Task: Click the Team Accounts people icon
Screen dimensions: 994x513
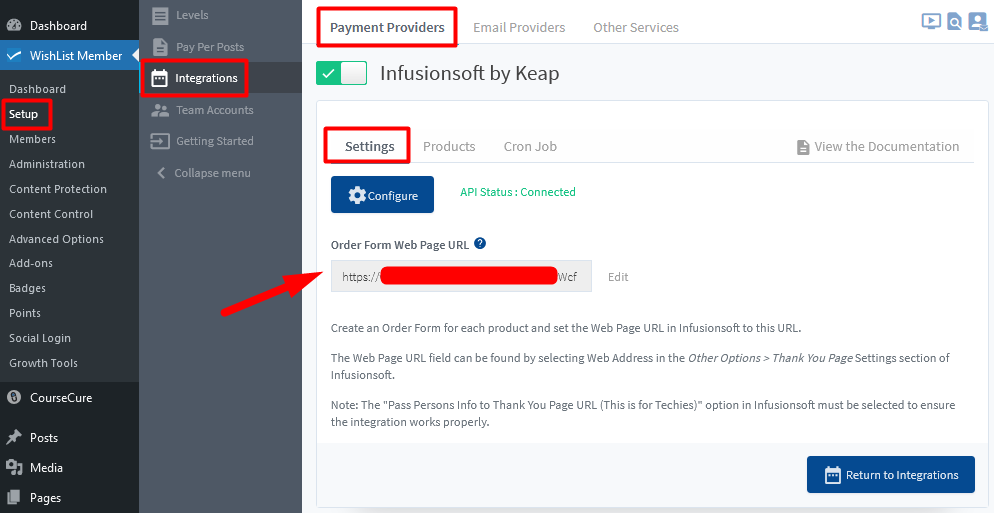Action: coord(160,110)
